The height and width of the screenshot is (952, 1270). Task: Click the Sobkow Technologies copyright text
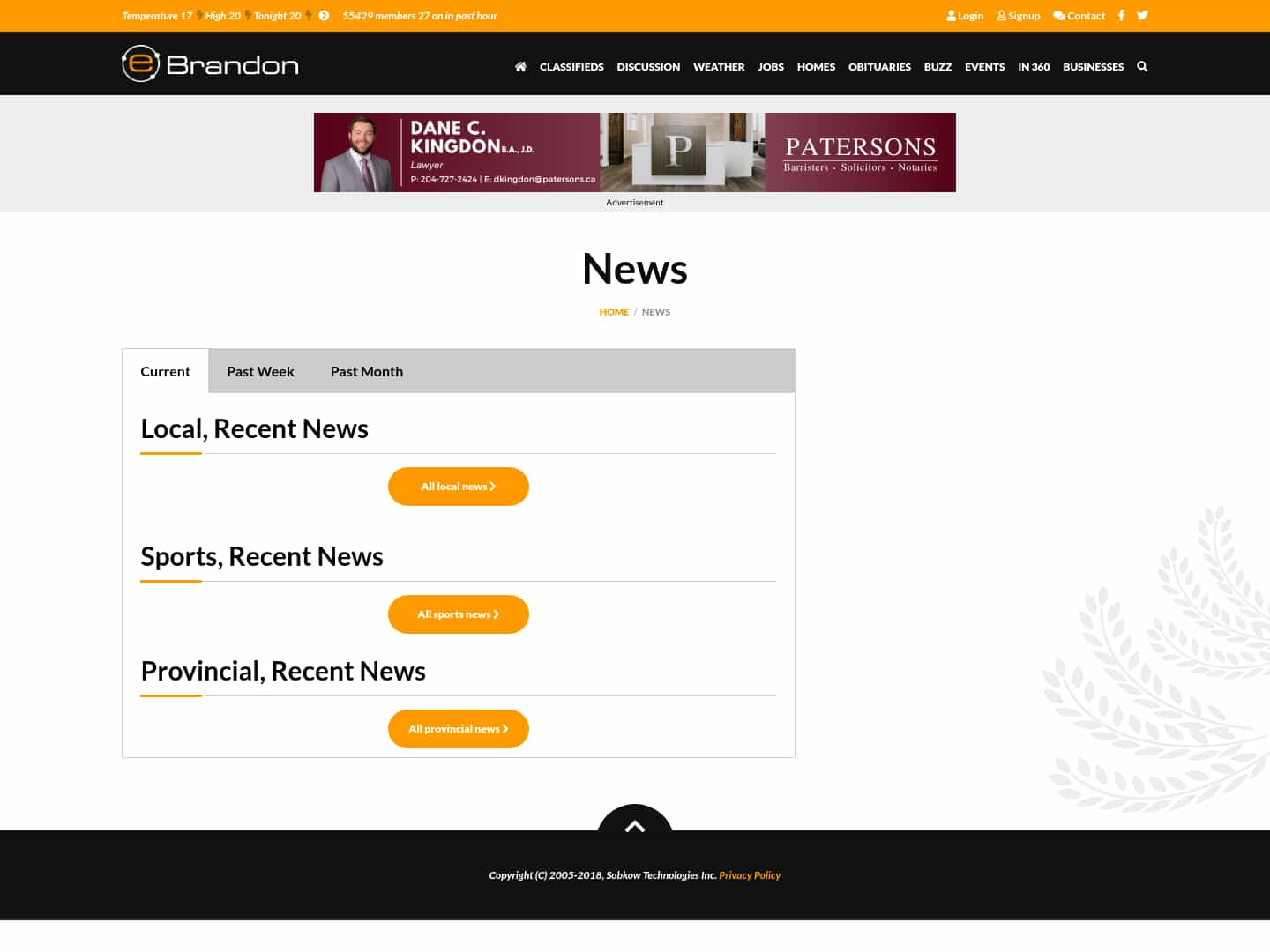(x=603, y=875)
